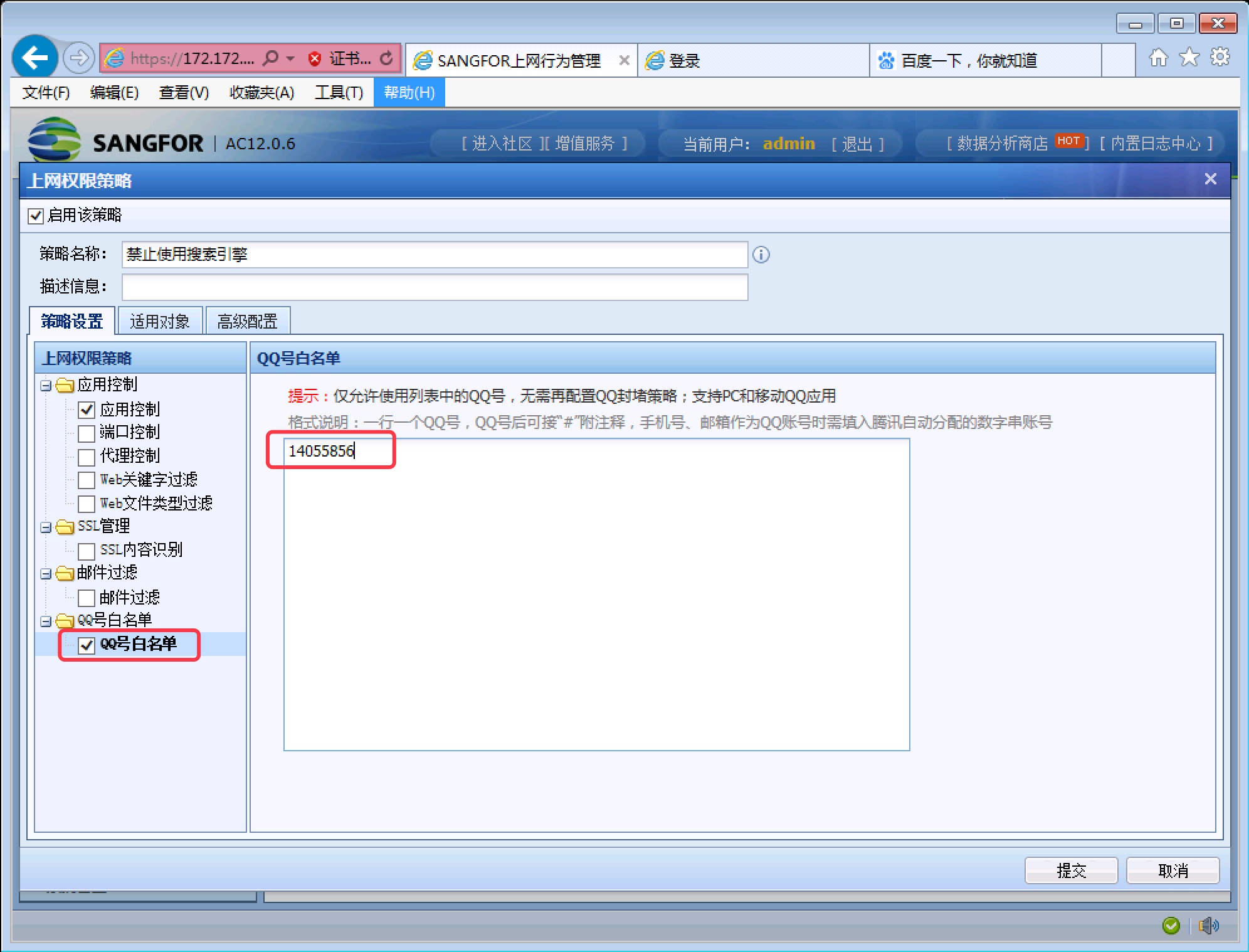Click into the 描述信息 input field
Viewport: 1249px width, 952px height.
pyautogui.click(x=434, y=287)
